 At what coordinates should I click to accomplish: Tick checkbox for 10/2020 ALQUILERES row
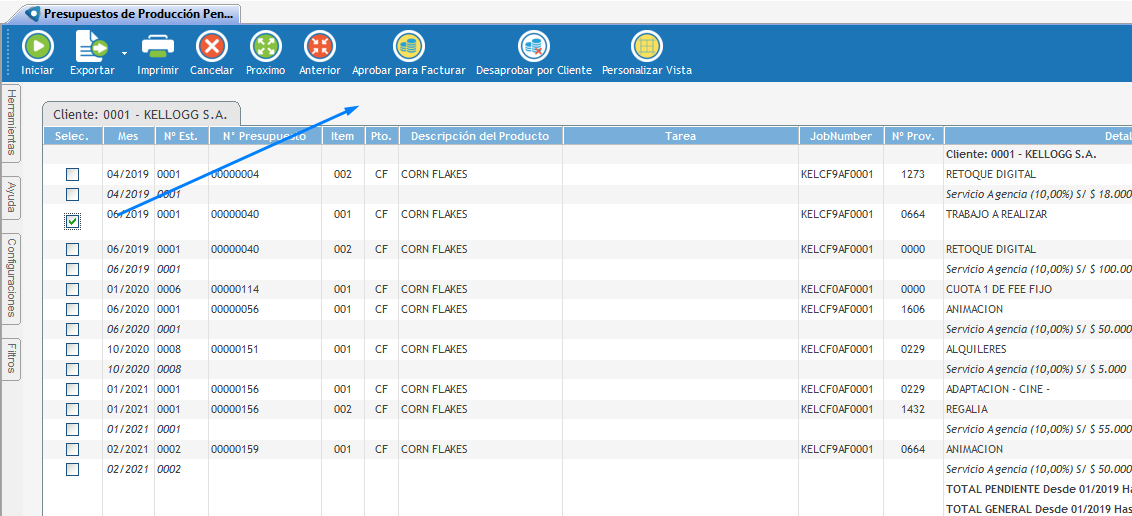pos(73,350)
